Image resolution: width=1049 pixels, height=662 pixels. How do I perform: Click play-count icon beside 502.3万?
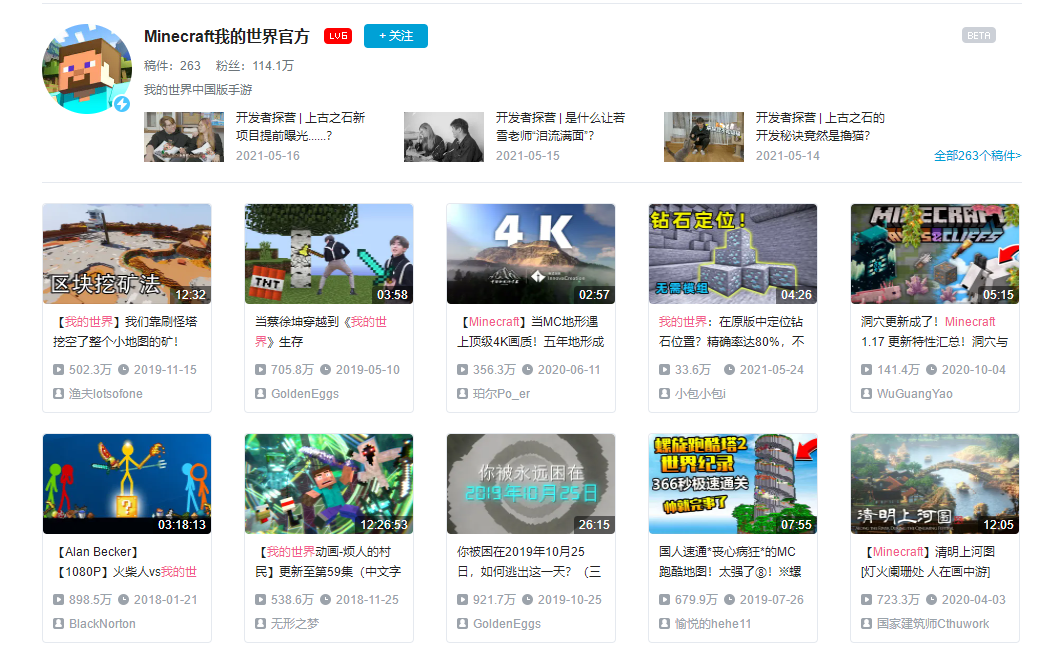coord(59,369)
